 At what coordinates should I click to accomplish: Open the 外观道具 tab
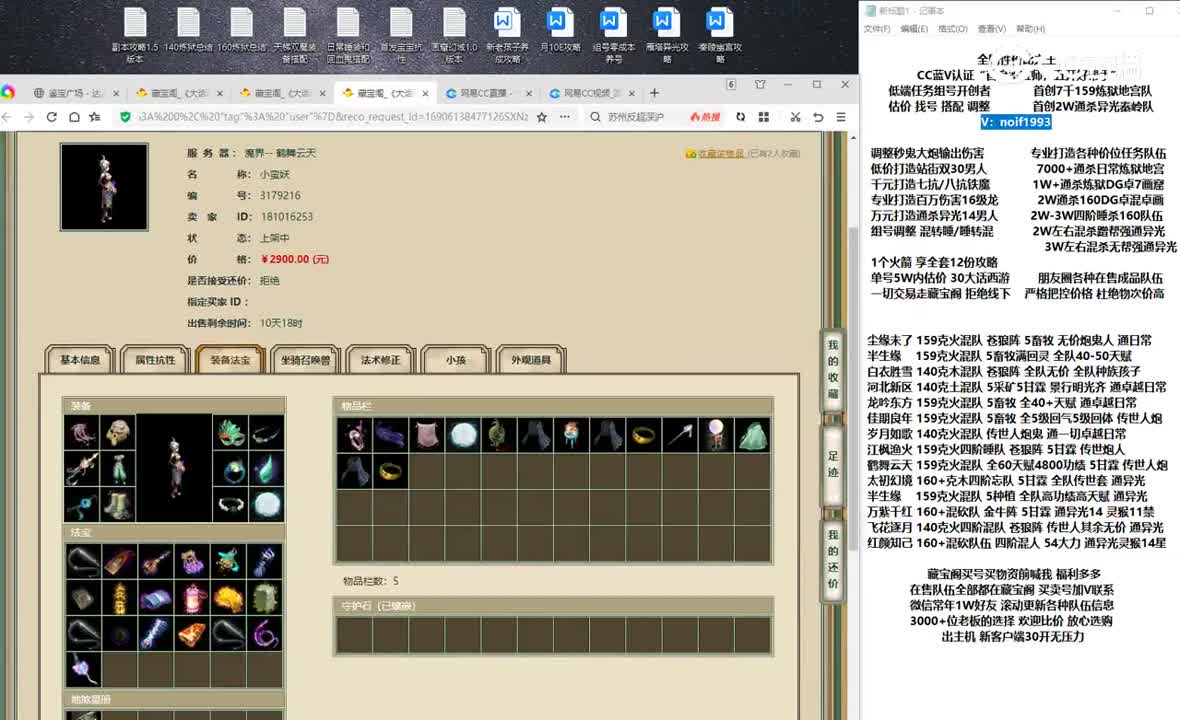531,360
